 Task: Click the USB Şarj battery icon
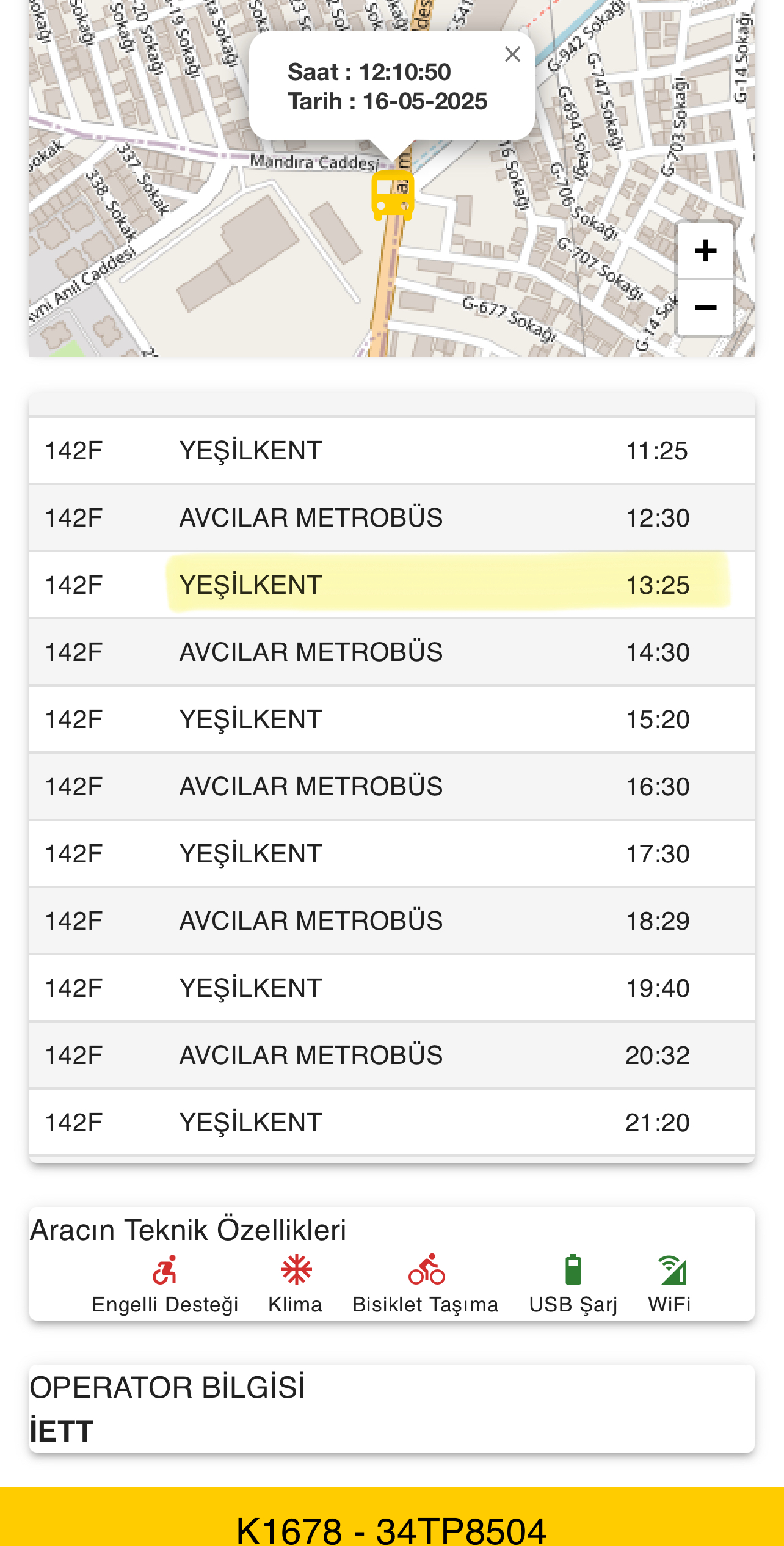(x=573, y=1270)
